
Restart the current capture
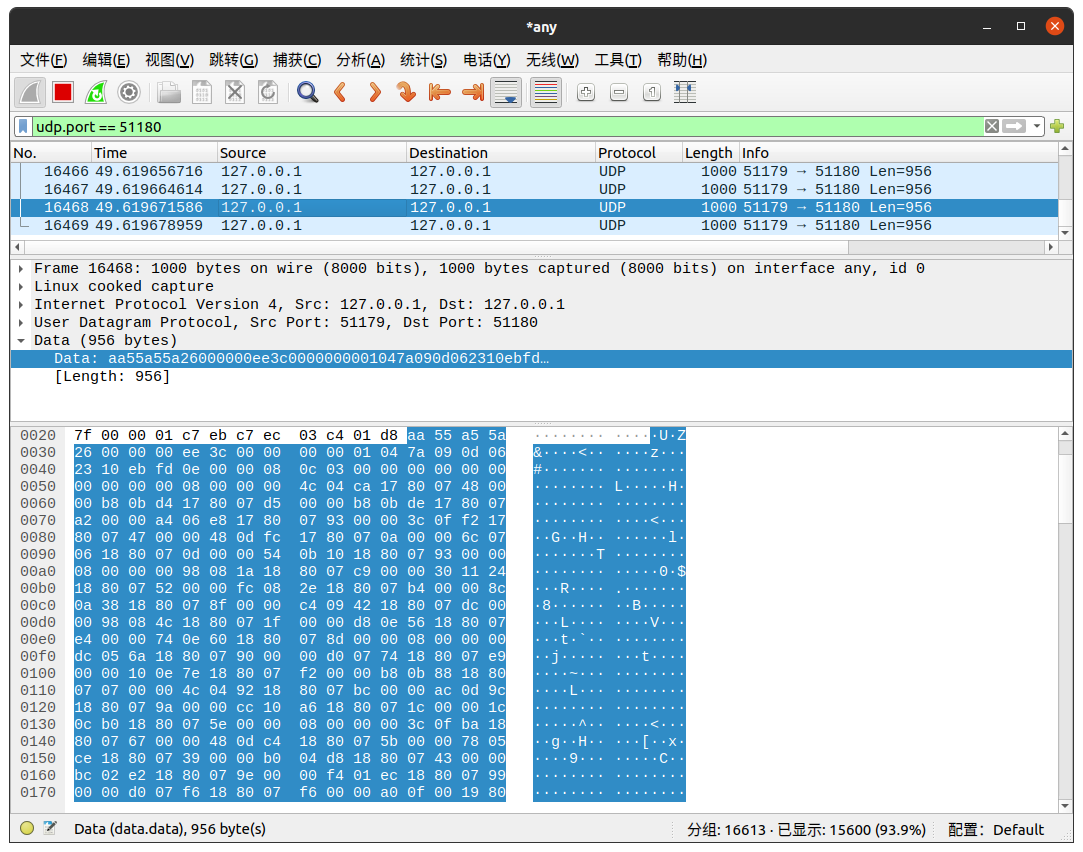[x=95, y=92]
